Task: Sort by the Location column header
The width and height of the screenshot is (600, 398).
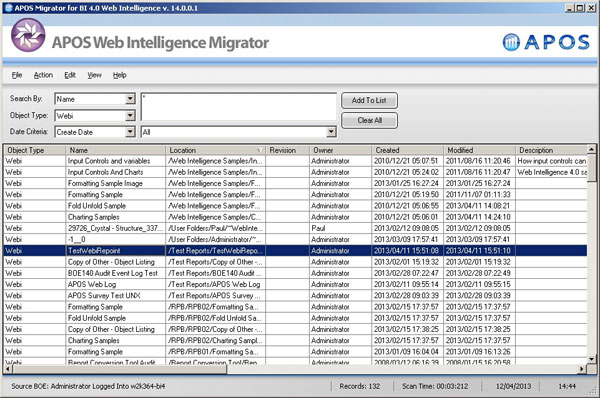Action: (x=216, y=150)
